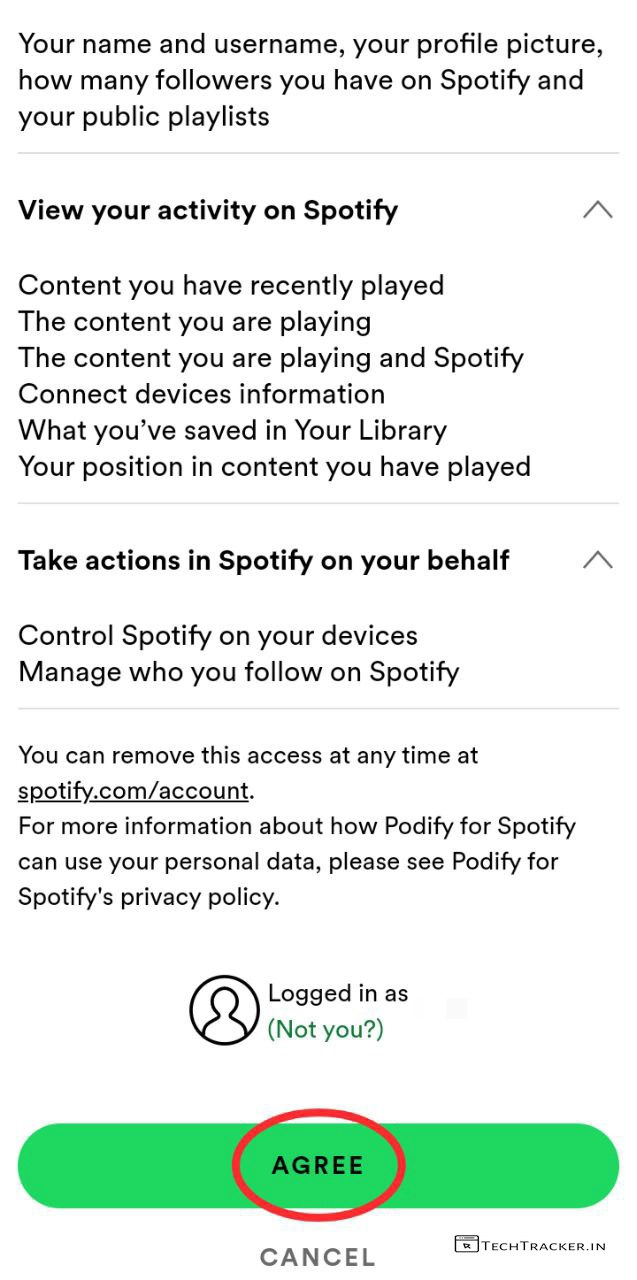637x1280 pixels.
Task: Open the spotify.com/account link
Action: [x=133, y=790]
